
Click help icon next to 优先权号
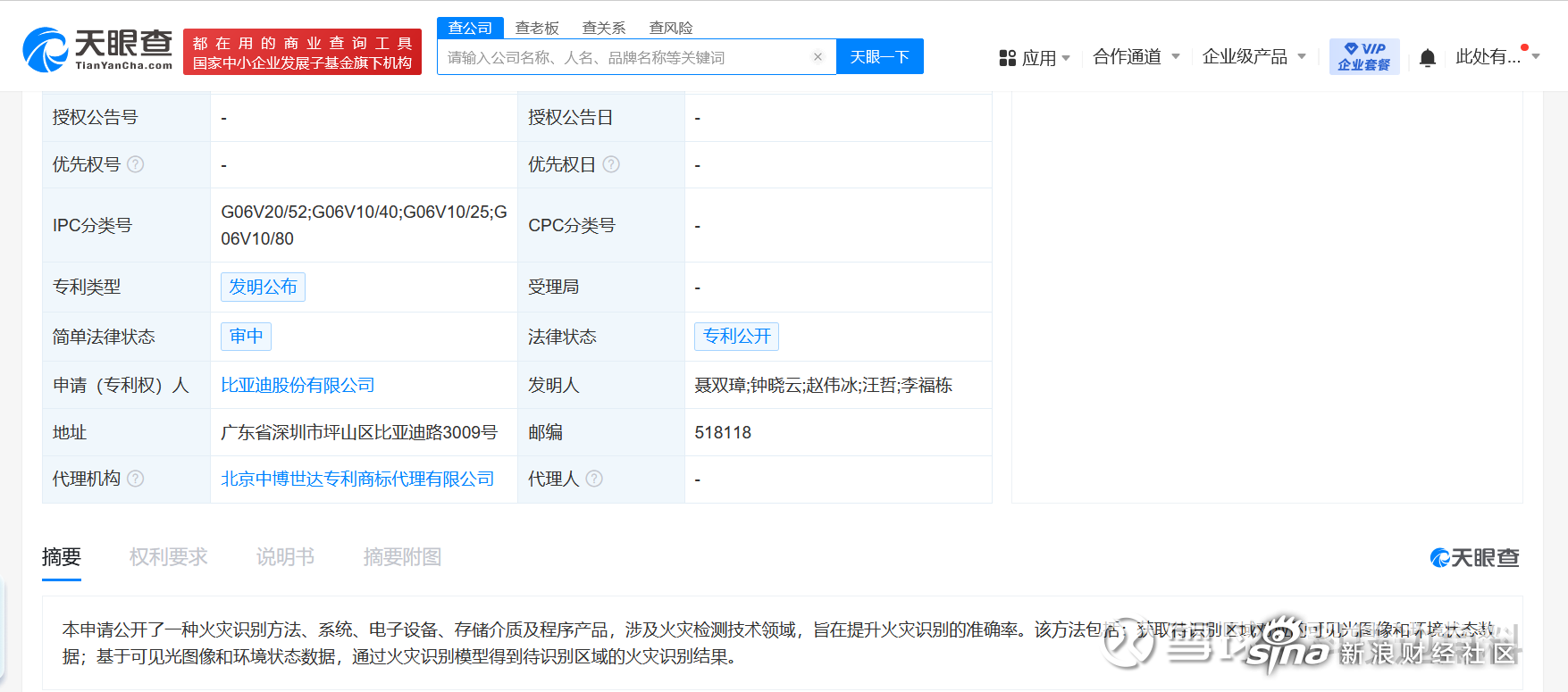pyautogui.click(x=136, y=164)
